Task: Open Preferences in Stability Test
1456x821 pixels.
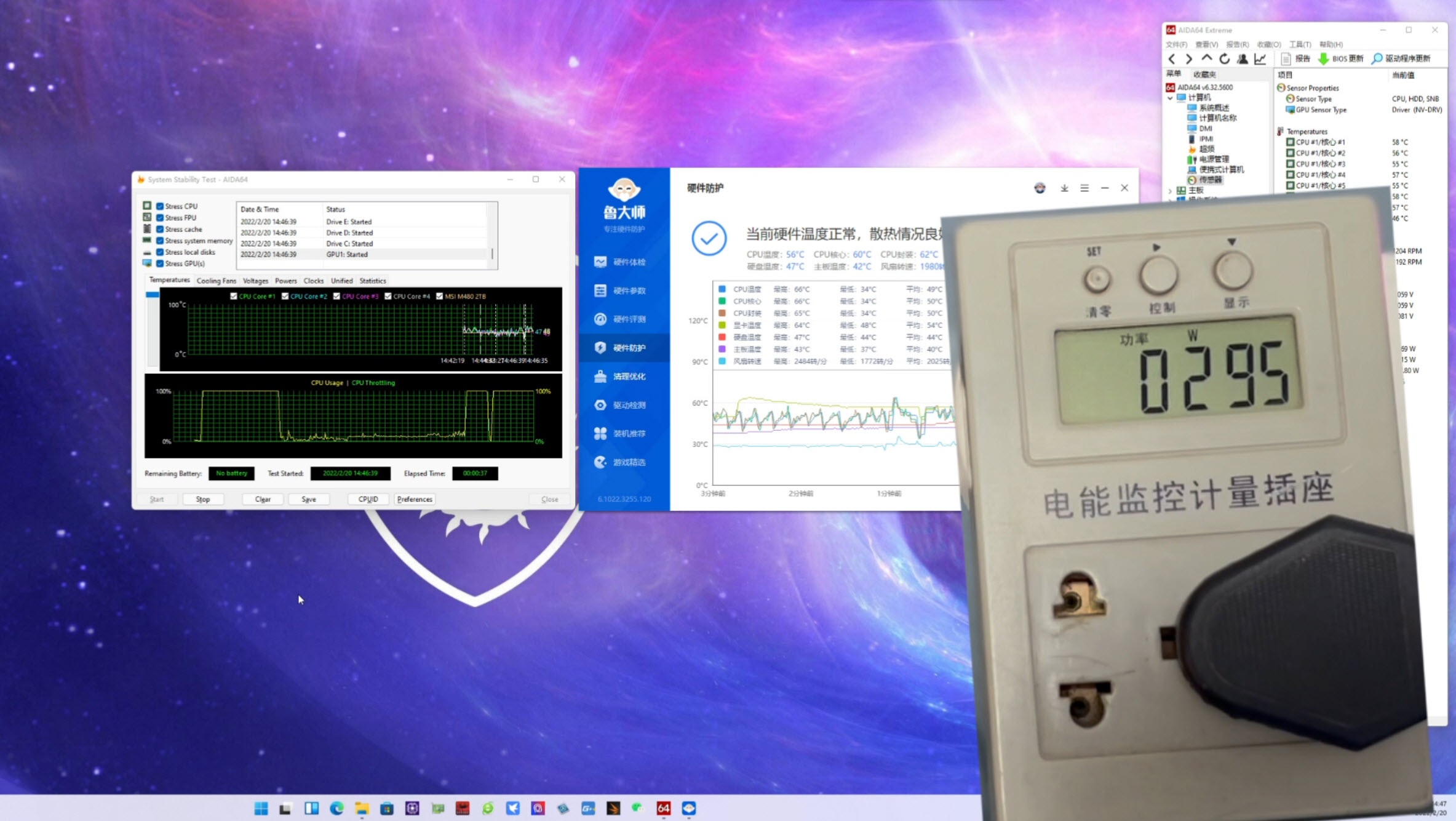Action: click(415, 499)
